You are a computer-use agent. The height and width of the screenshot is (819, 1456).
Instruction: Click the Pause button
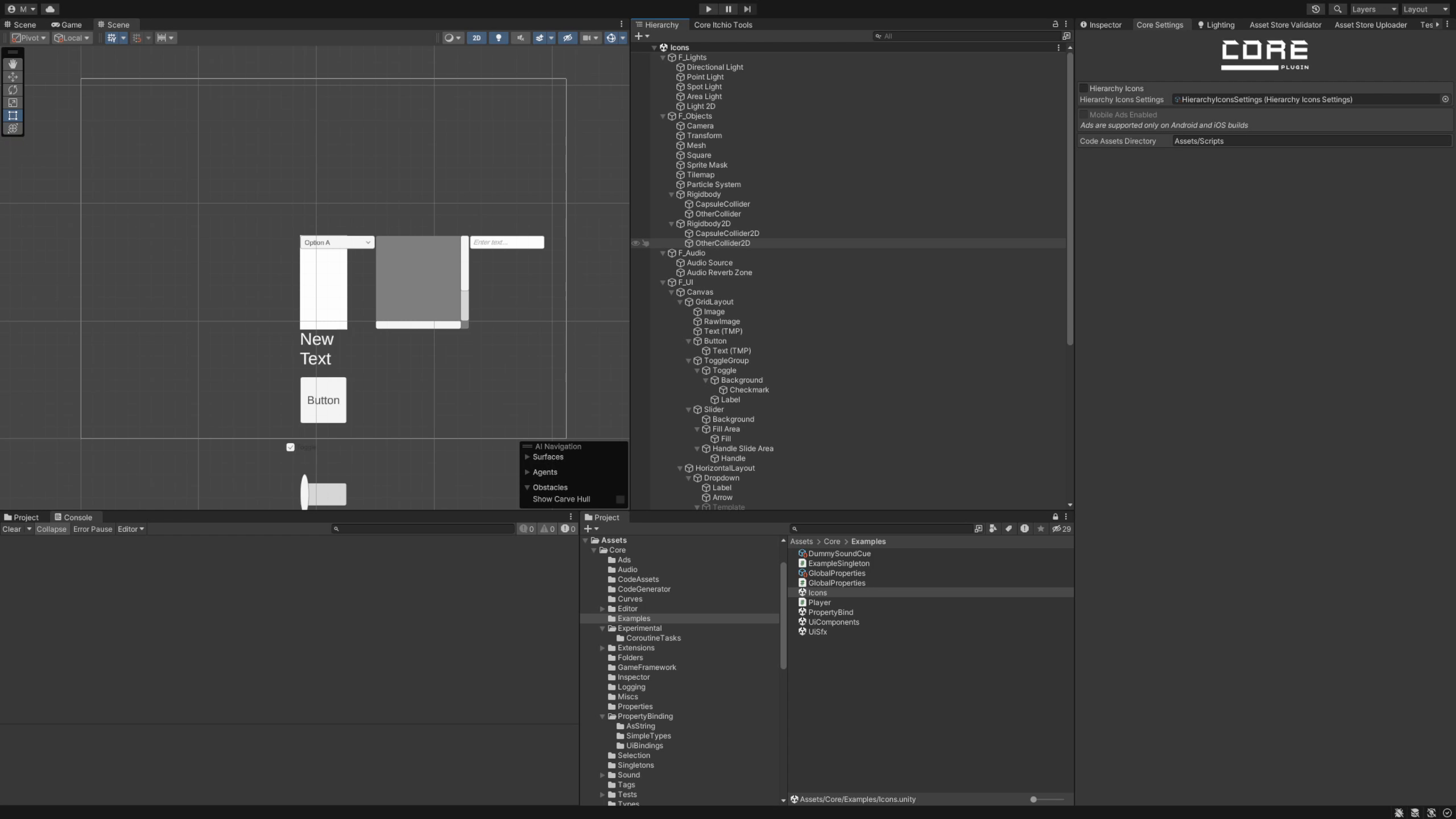(728, 9)
